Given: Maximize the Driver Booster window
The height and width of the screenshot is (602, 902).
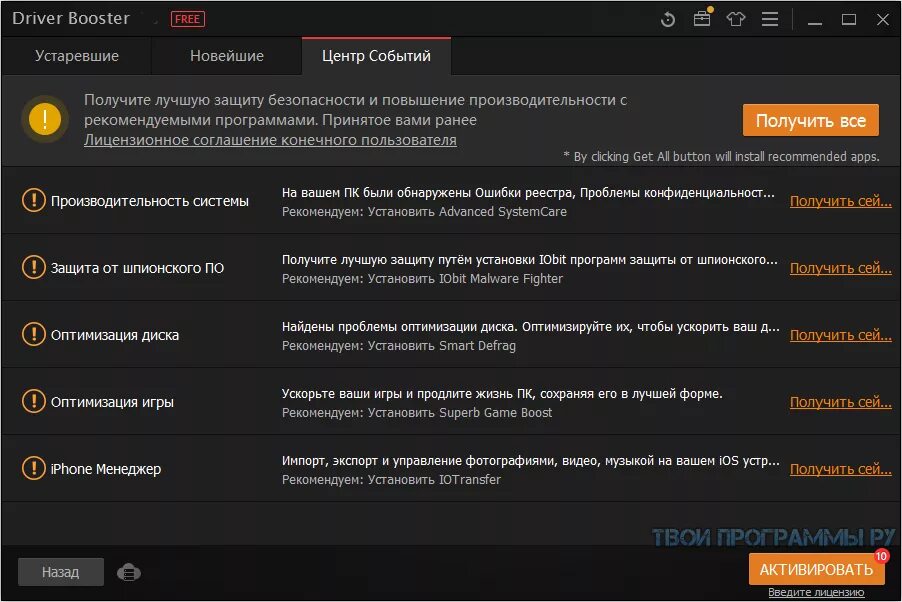Looking at the screenshot, I should 849,20.
